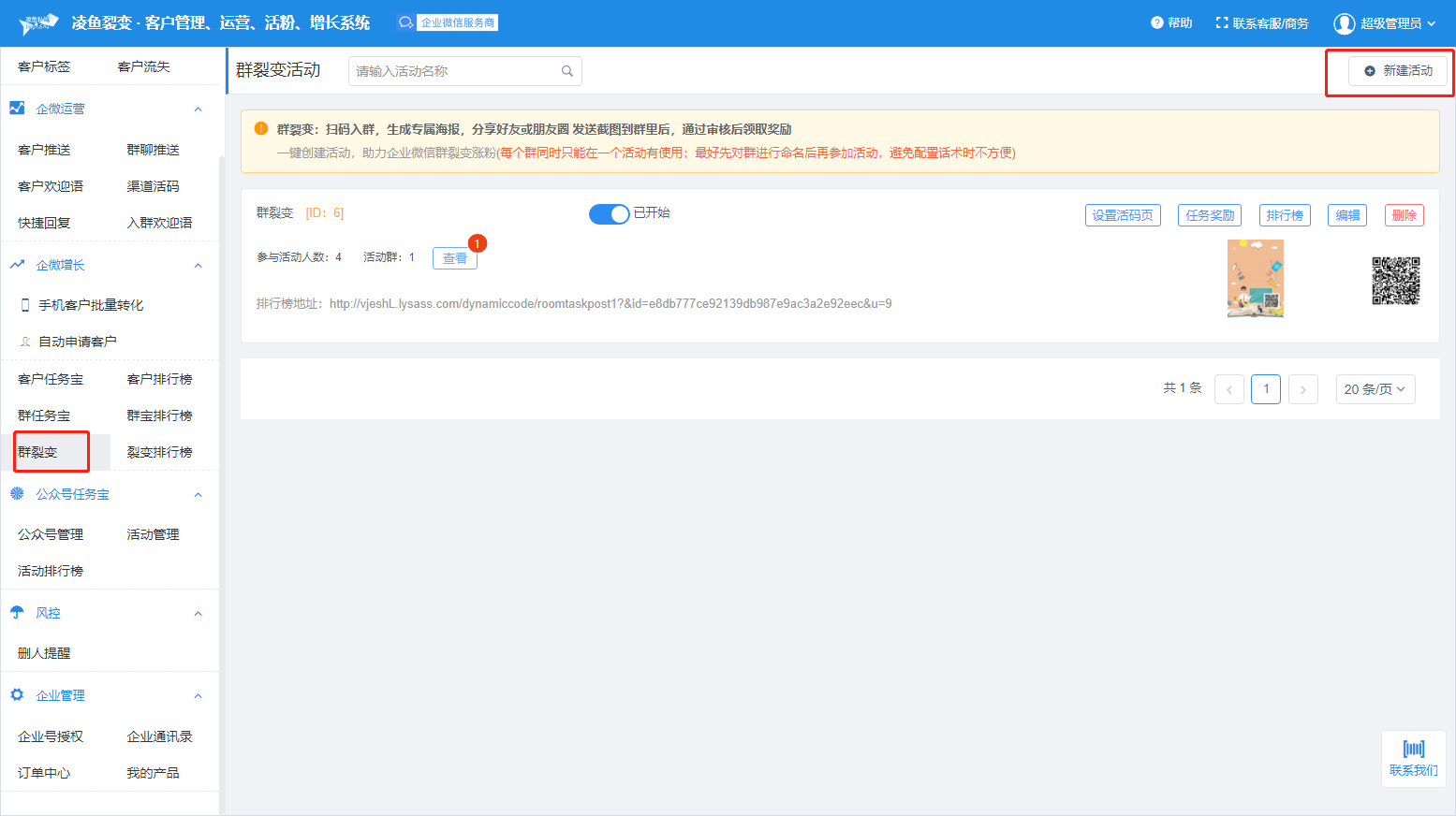Image resolution: width=1456 pixels, height=816 pixels.
Task: Click the contact support fullscreen icon
Action: (1221, 22)
